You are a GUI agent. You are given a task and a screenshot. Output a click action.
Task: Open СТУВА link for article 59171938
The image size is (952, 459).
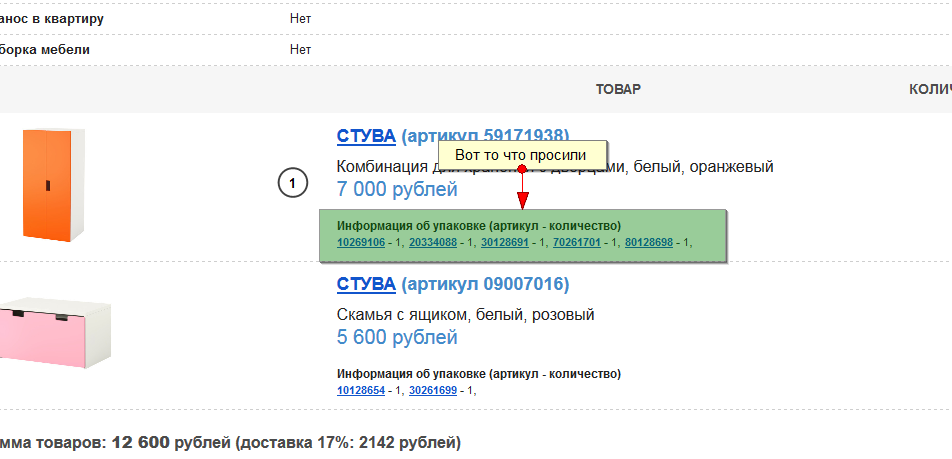[x=366, y=136]
